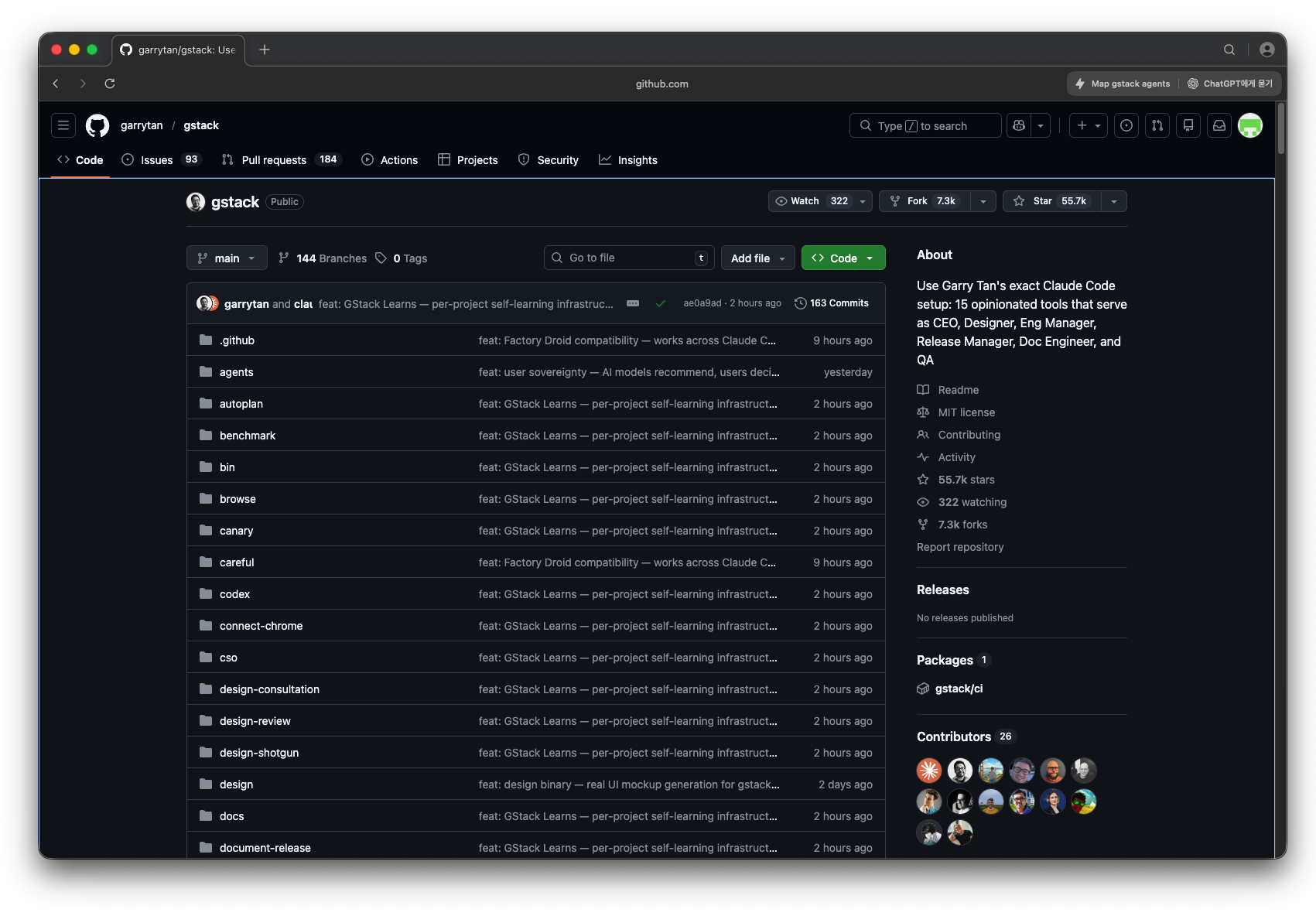This screenshot has width=1316, height=916.
Task: Open the browse folder
Action: (238, 499)
